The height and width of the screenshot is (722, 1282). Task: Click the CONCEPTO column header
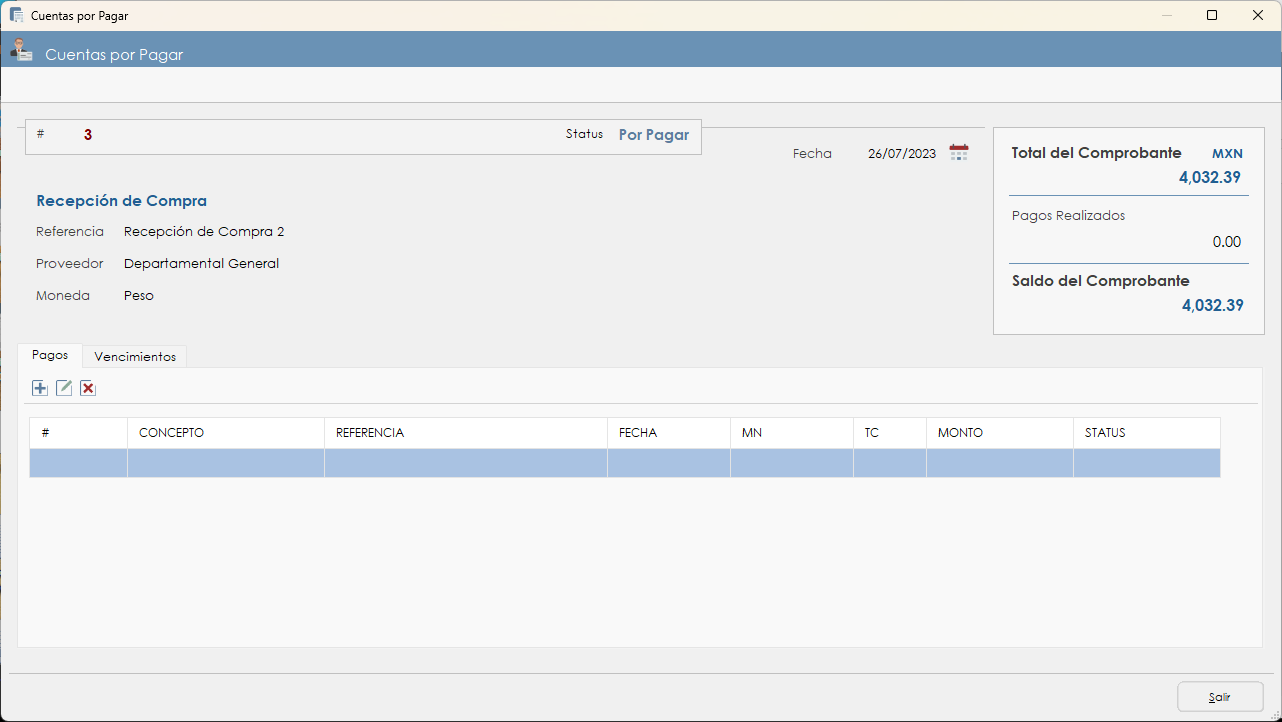coord(225,433)
